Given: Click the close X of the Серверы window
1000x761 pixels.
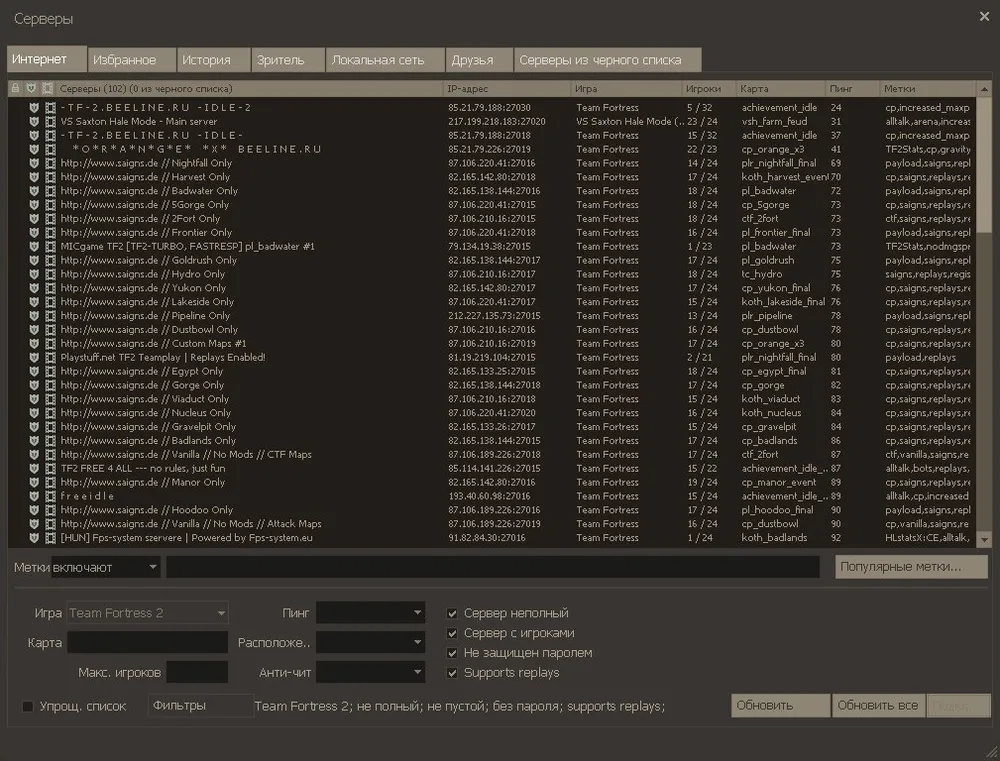Looking at the screenshot, I should coord(982,17).
